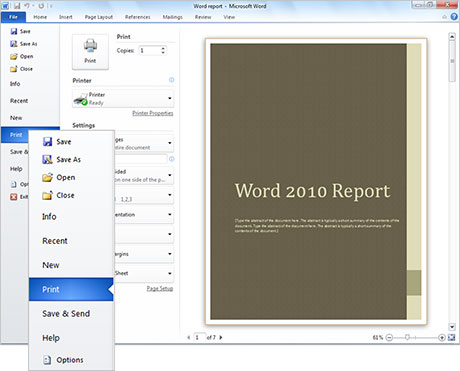Click the Pages range input field
460x371 pixels.
(141, 159)
